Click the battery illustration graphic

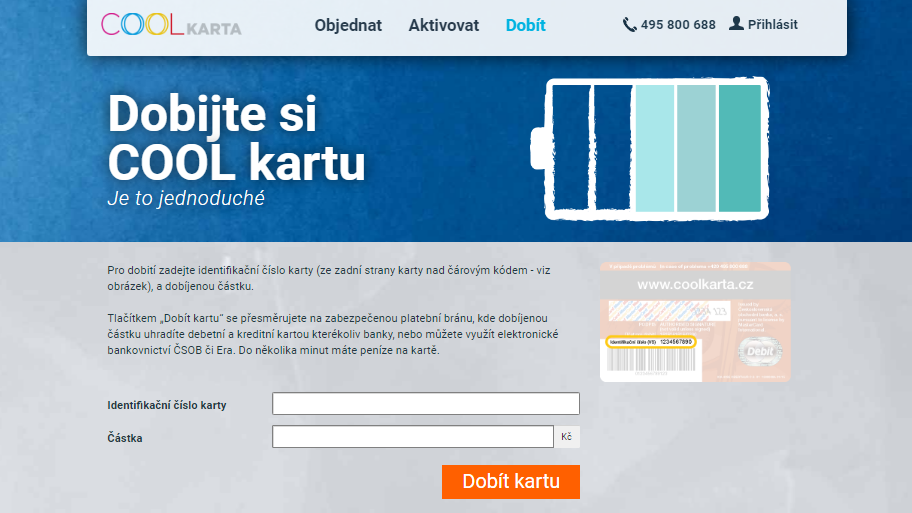(650, 149)
